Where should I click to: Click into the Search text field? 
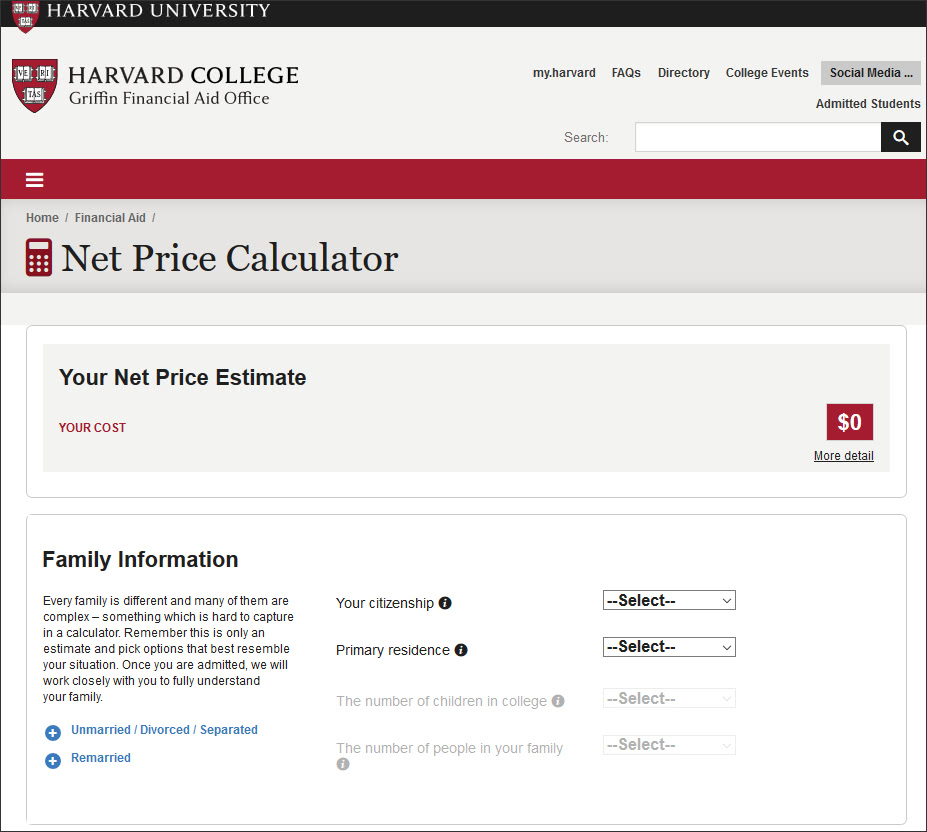point(757,137)
